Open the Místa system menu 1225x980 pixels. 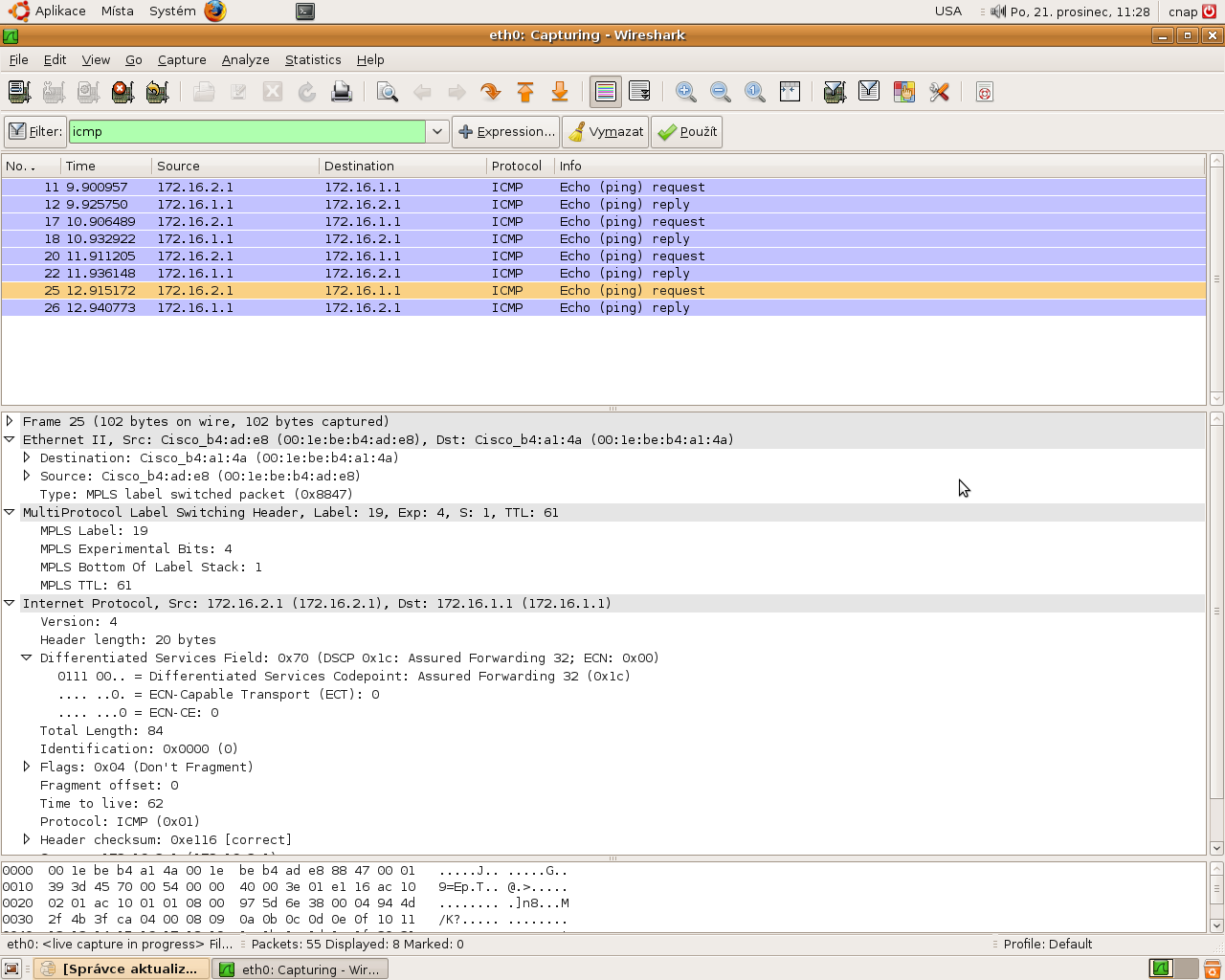pos(117,11)
